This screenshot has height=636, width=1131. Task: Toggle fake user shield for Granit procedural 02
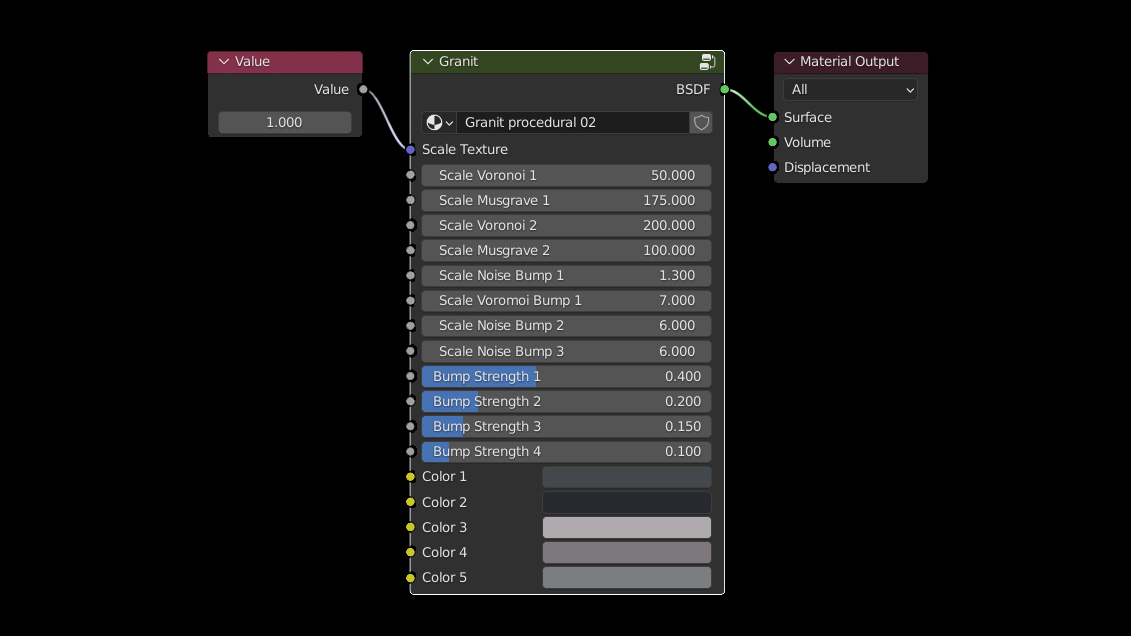[701, 123]
